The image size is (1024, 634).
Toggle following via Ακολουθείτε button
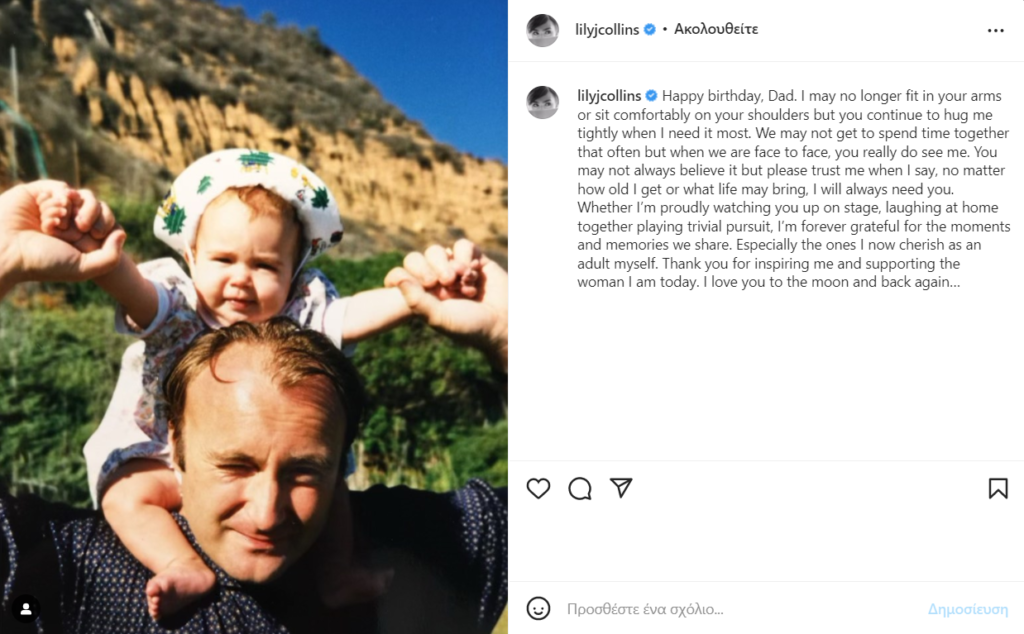716,29
